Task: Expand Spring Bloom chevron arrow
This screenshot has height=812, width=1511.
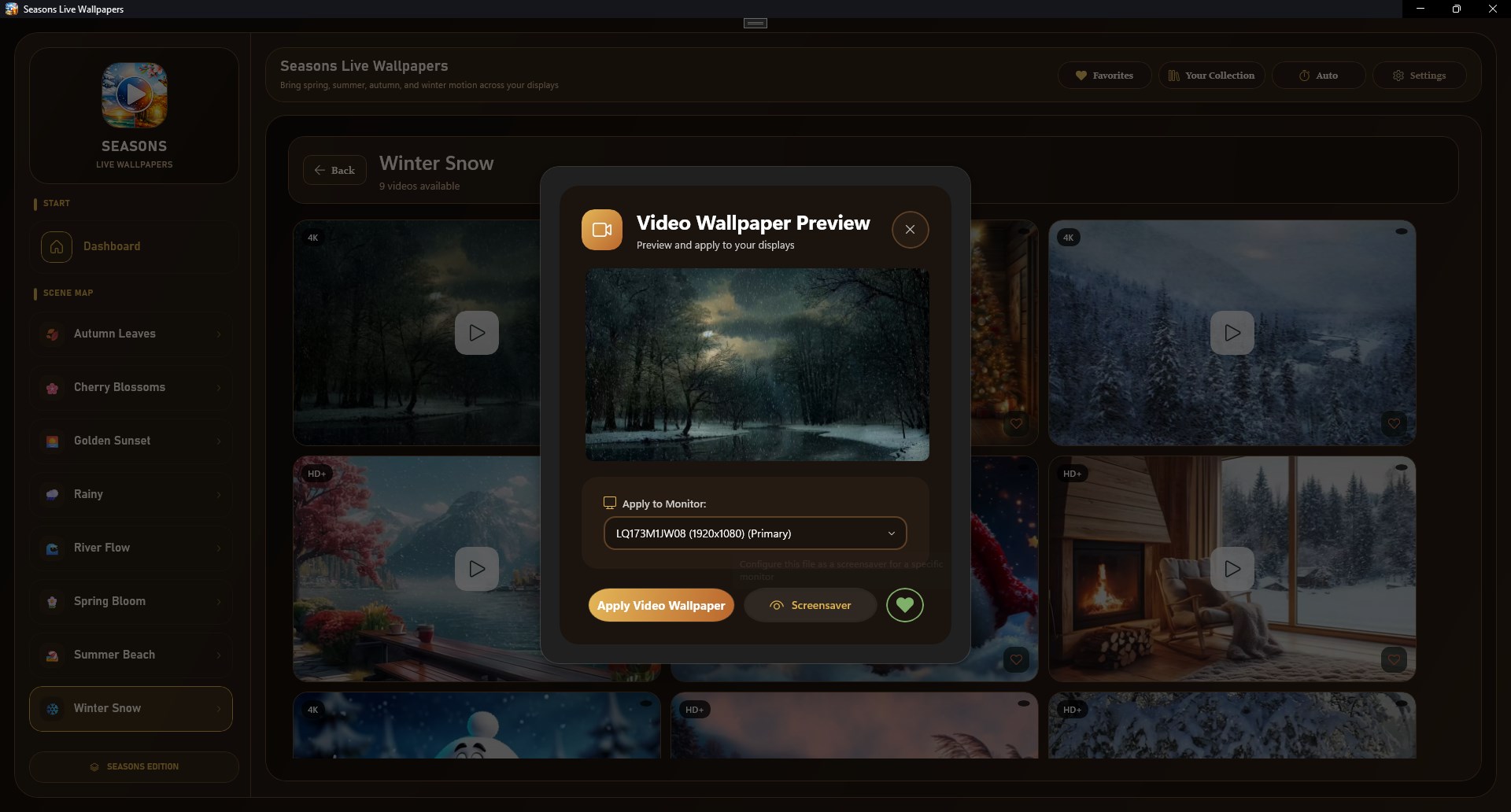Action: click(219, 602)
